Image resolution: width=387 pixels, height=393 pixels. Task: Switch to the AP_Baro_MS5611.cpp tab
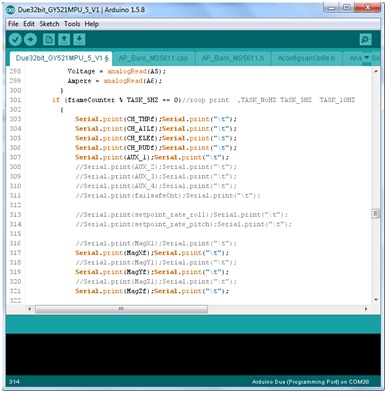coord(153,58)
